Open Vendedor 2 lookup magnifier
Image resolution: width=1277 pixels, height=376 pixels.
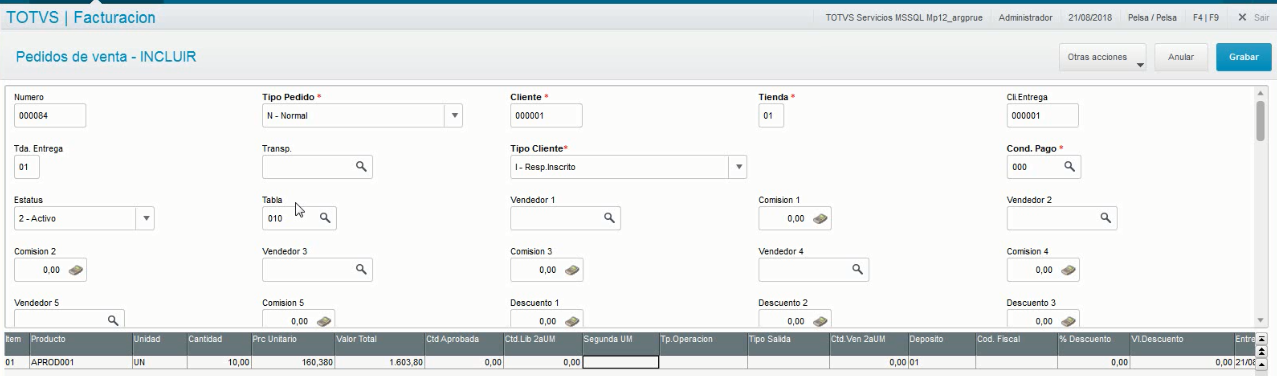click(1105, 217)
